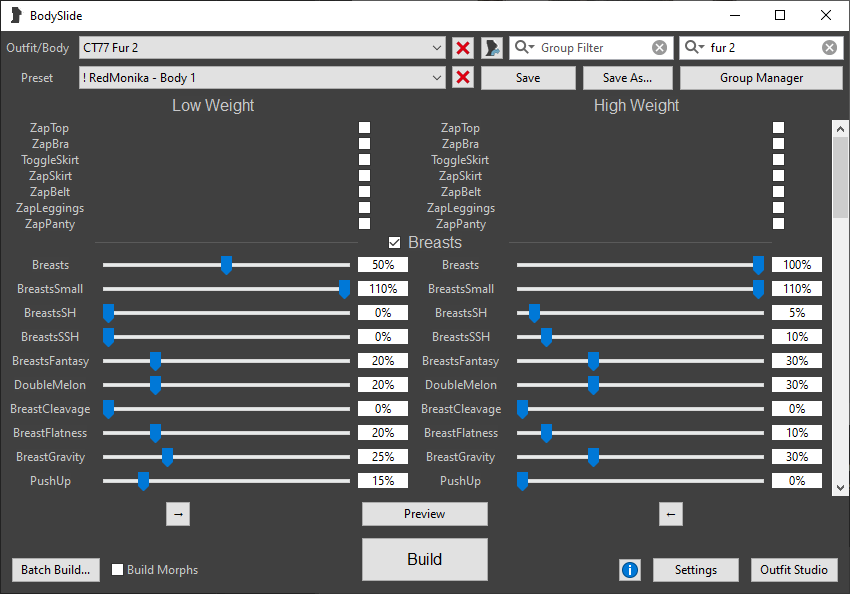Click the Low Weight BreastGravity slider handle
850x594 pixels.
(x=168, y=457)
